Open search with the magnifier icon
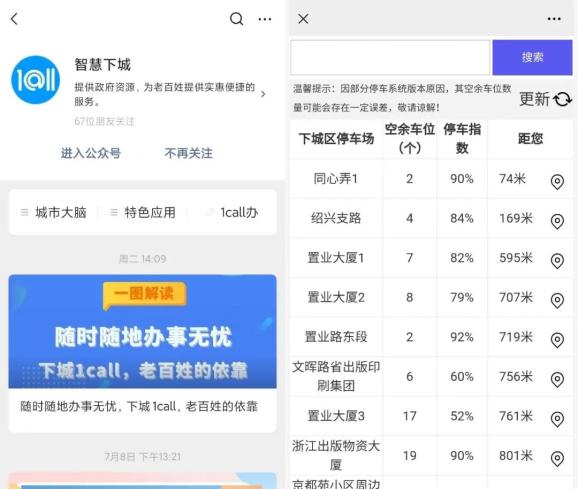578x489 pixels. [x=236, y=19]
